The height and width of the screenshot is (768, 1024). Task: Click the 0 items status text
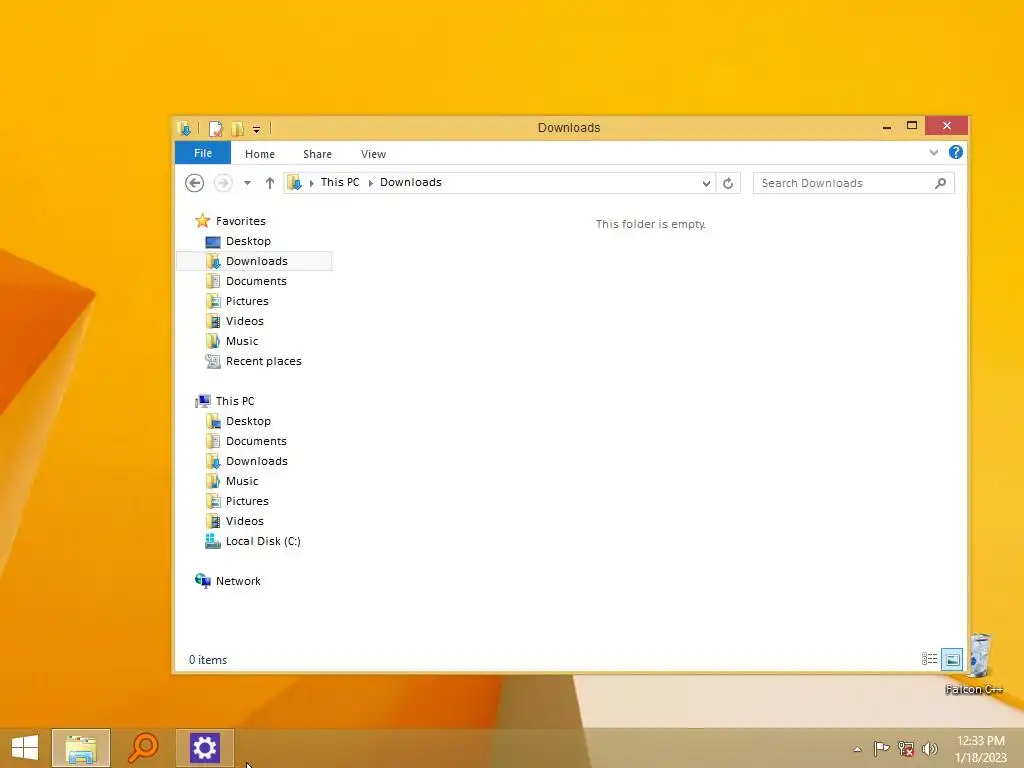(208, 660)
